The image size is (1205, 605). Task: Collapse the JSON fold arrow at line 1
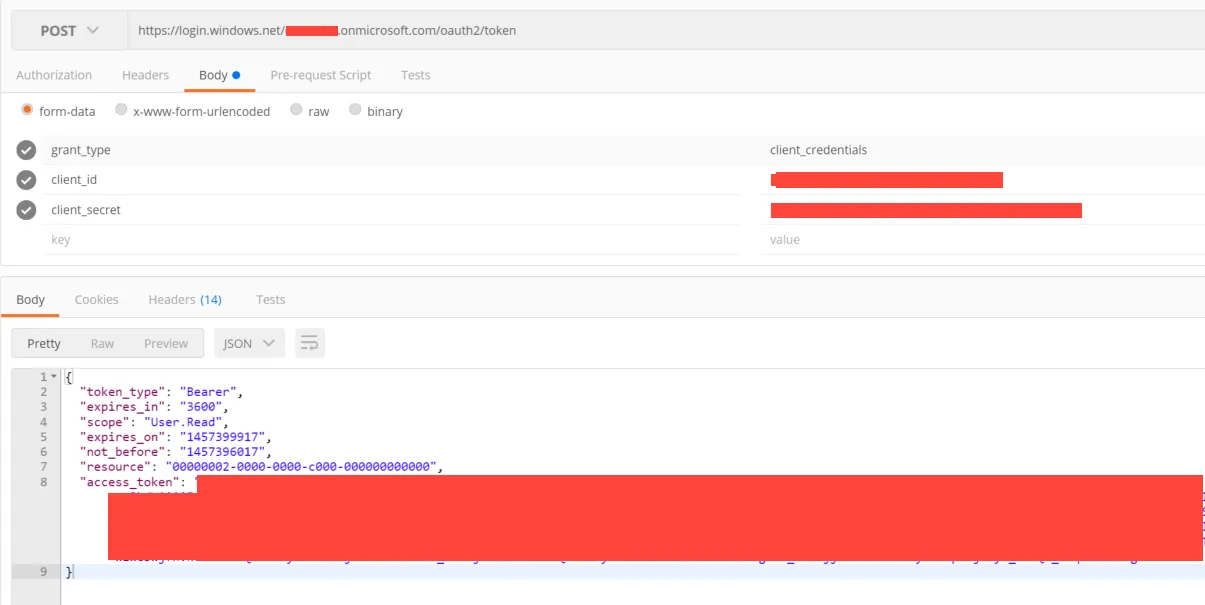coord(53,377)
